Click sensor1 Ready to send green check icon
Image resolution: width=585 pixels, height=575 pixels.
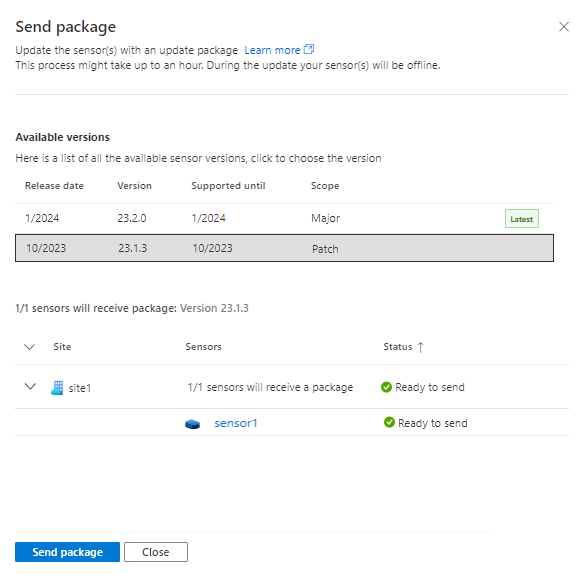389,422
